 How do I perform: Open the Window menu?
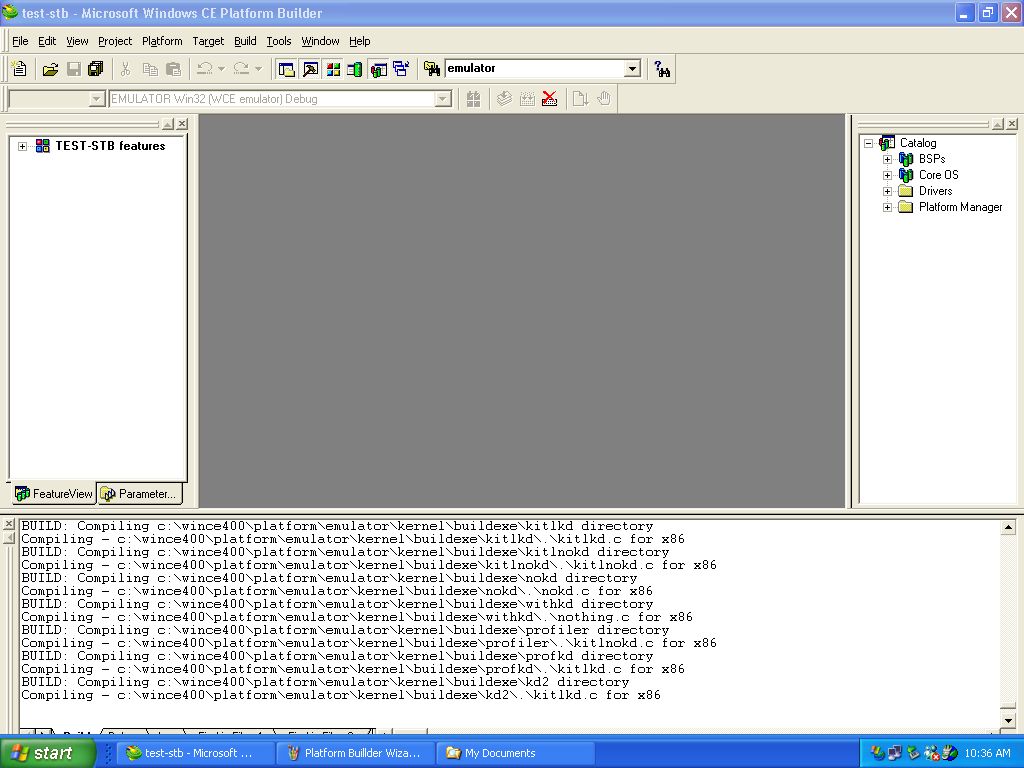320,41
